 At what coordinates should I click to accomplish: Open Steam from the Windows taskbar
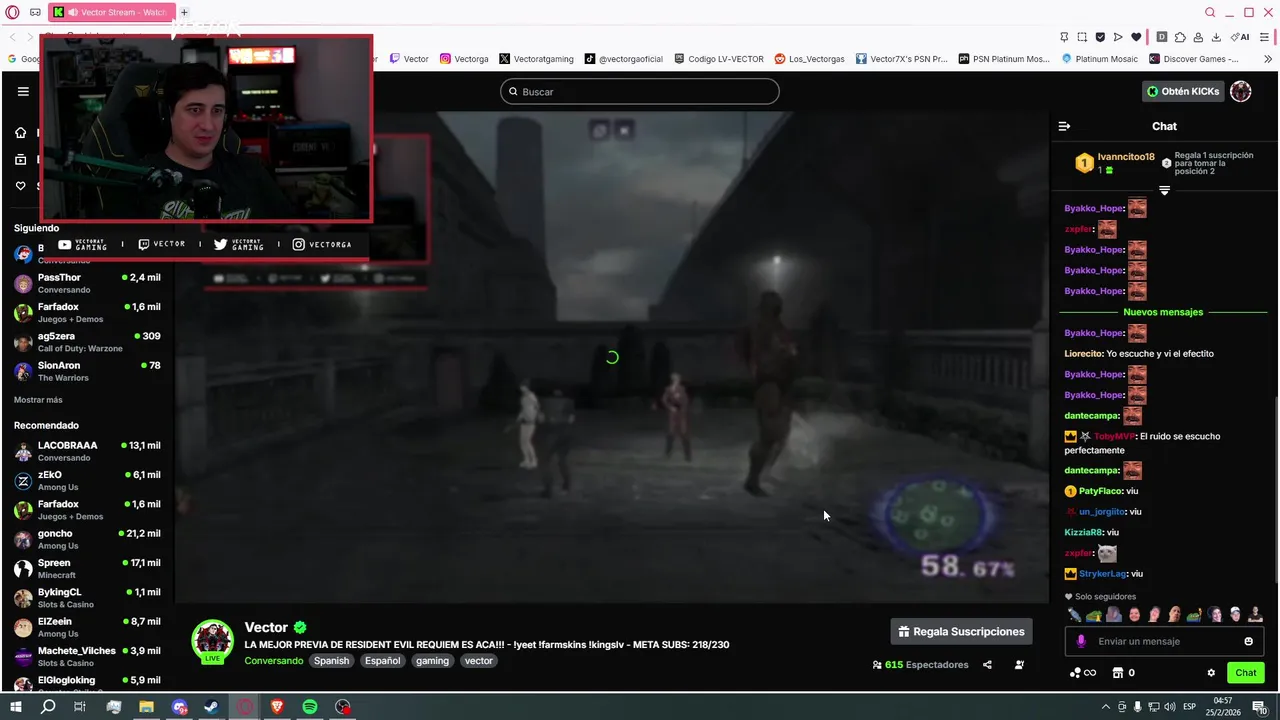pyautogui.click(x=212, y=707)
